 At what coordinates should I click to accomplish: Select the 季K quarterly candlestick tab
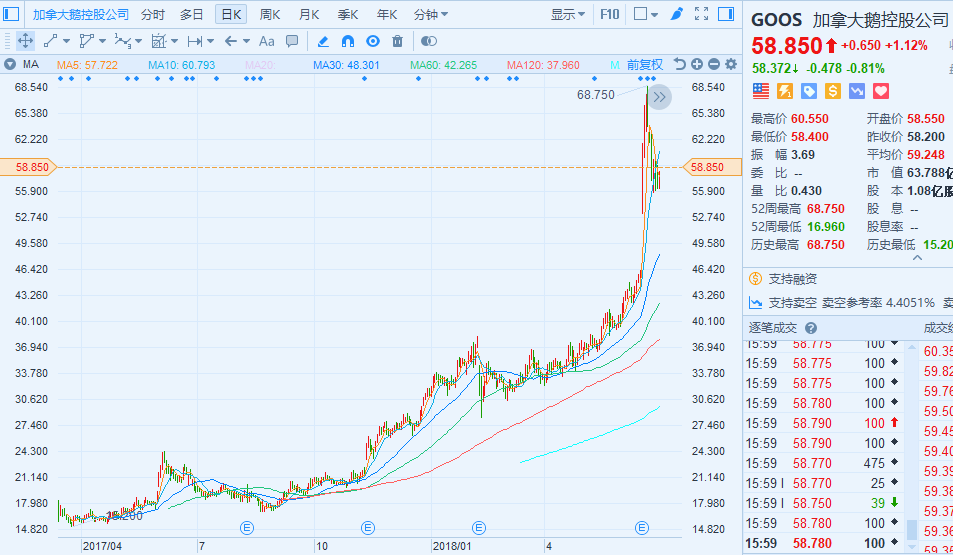point(348,14)
